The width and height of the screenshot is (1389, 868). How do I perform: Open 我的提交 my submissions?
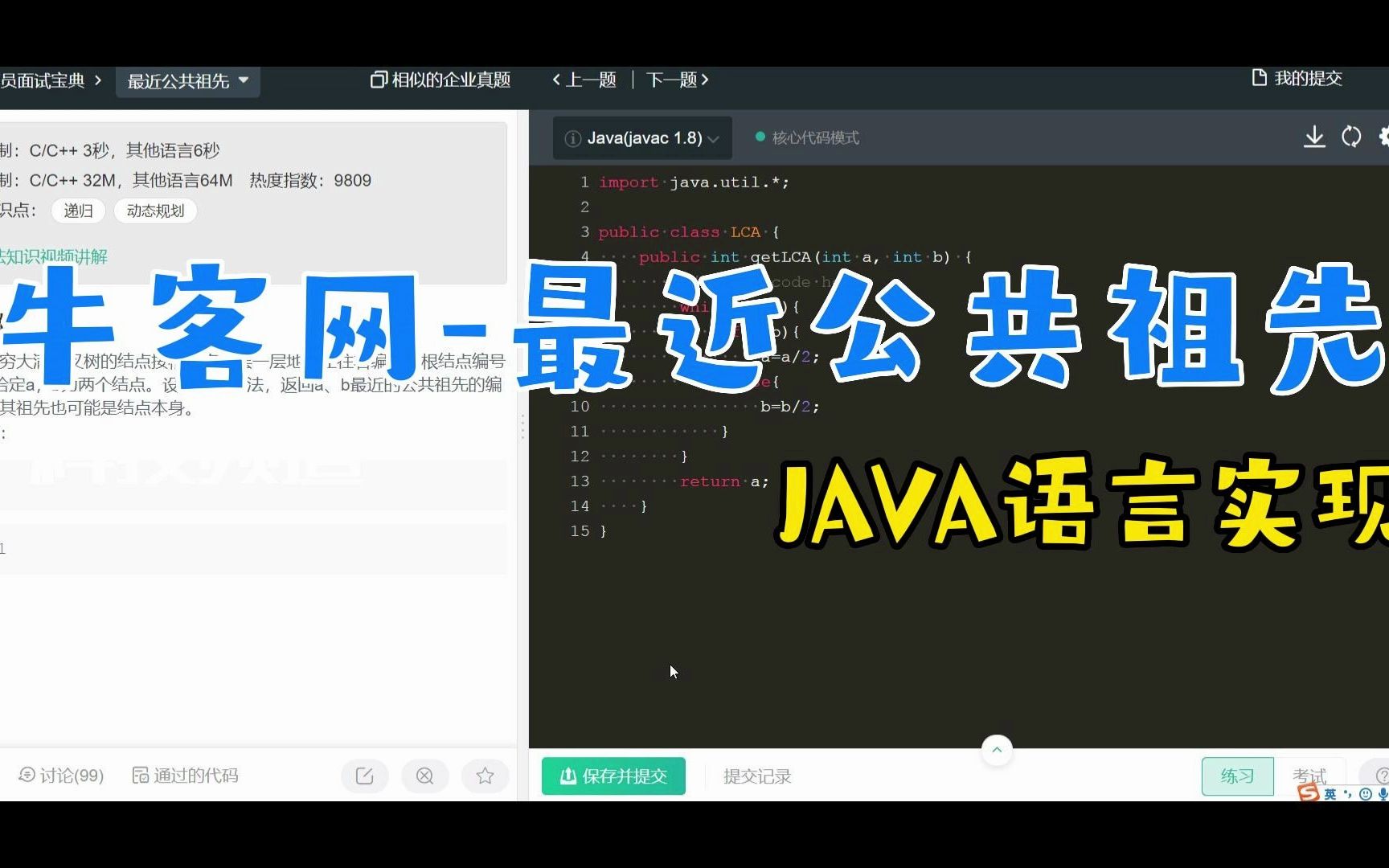point(1297,78)
